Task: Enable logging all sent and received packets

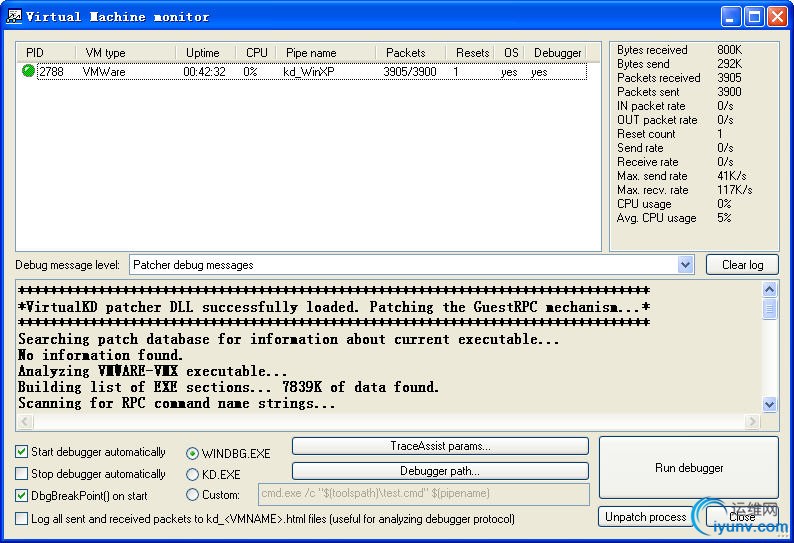Action: (22, 519)
